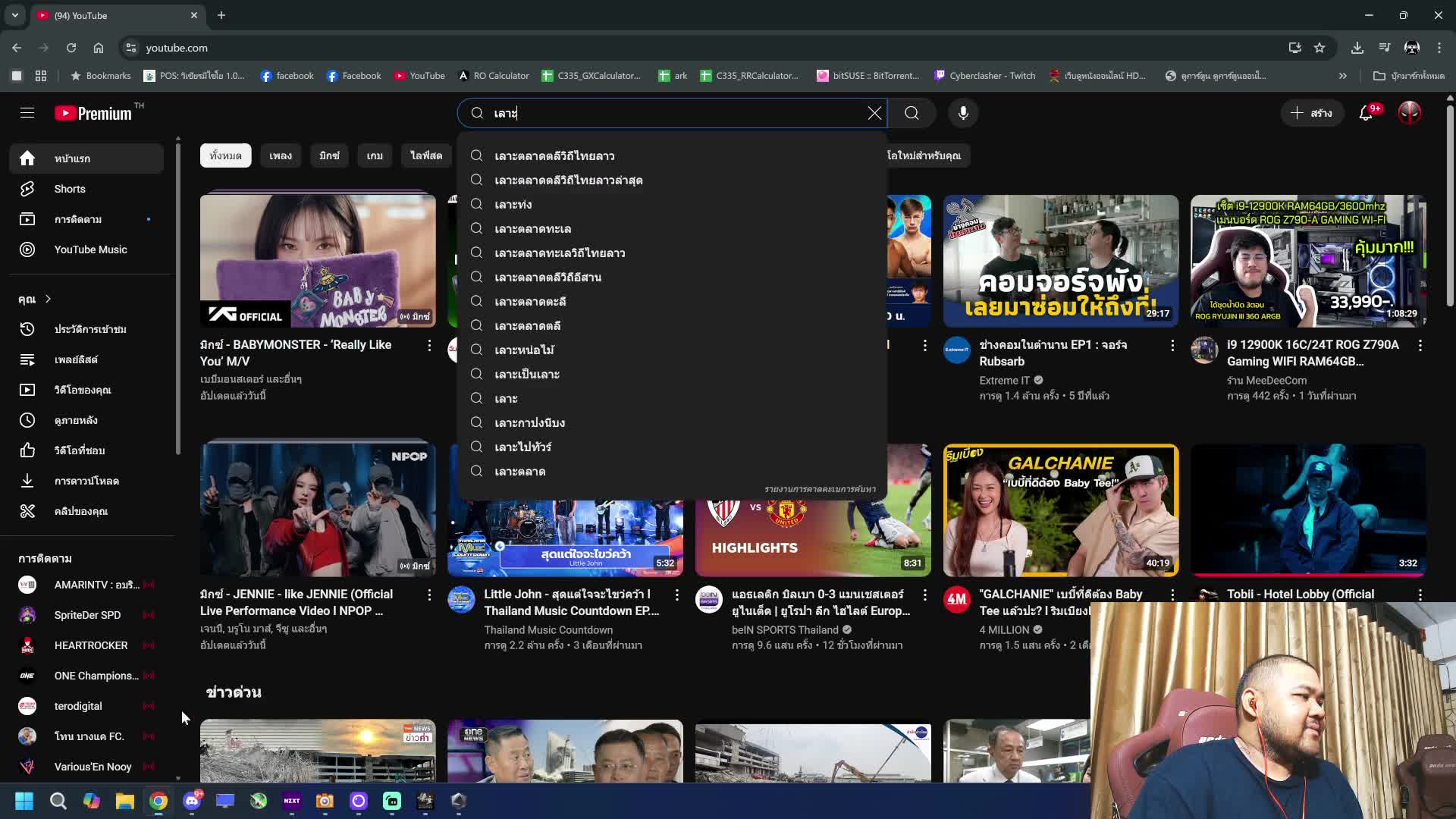Open Thailand Music Countdown channel link

tap(548, 629)
